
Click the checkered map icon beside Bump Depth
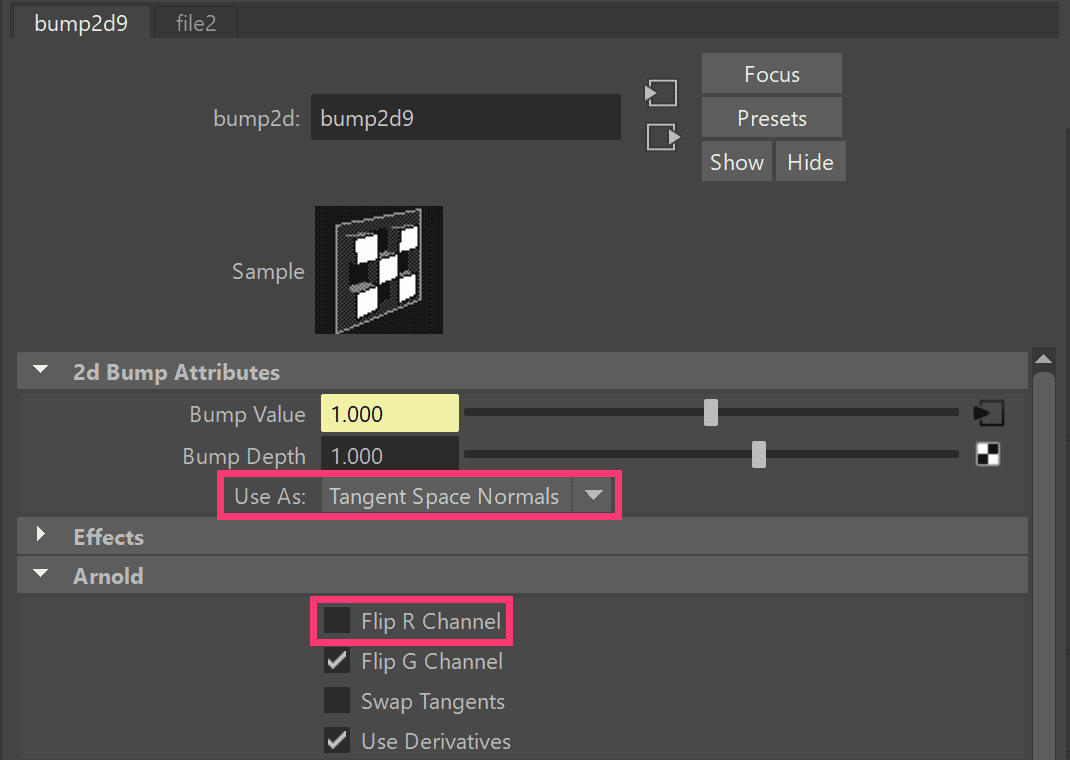pos(988,455)
